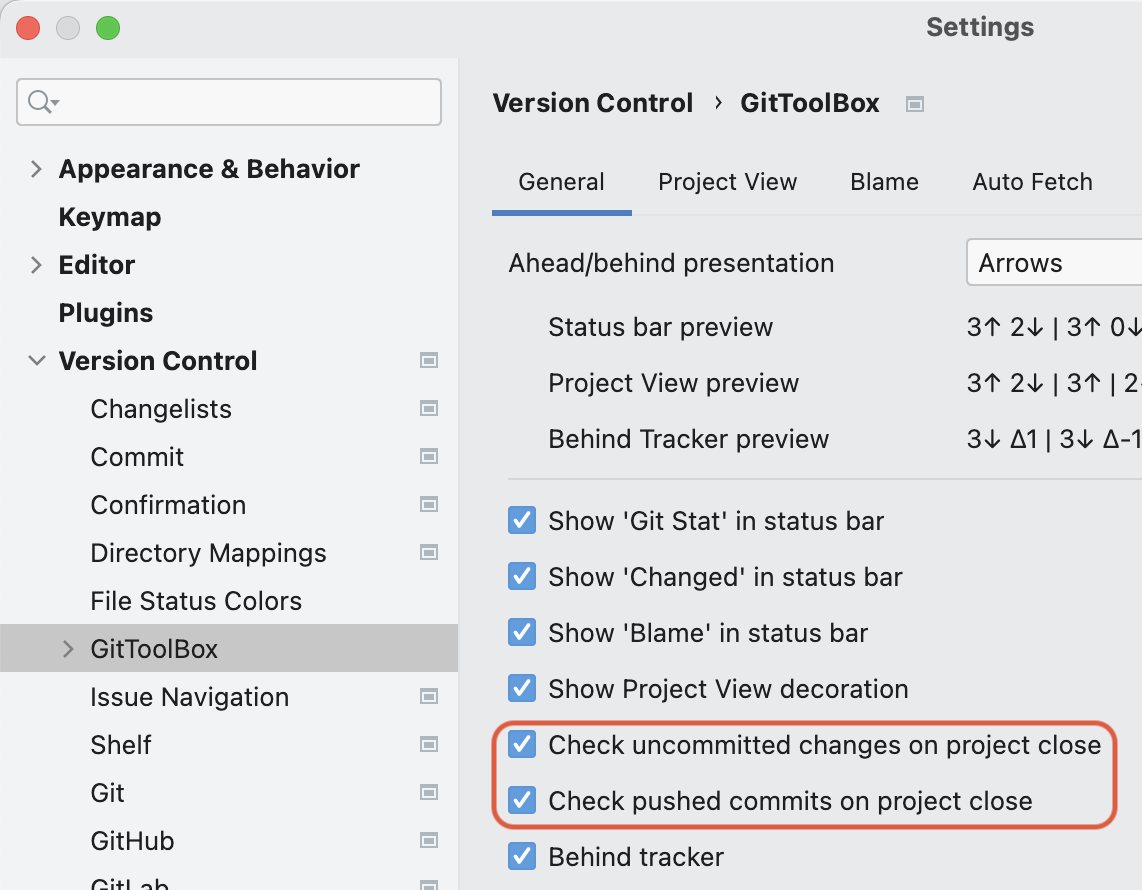The height and width of the screenshot is (890, 1142).
Task: Disable Show 'Git Stat' in status bar
Action: (x=521, y=520)
